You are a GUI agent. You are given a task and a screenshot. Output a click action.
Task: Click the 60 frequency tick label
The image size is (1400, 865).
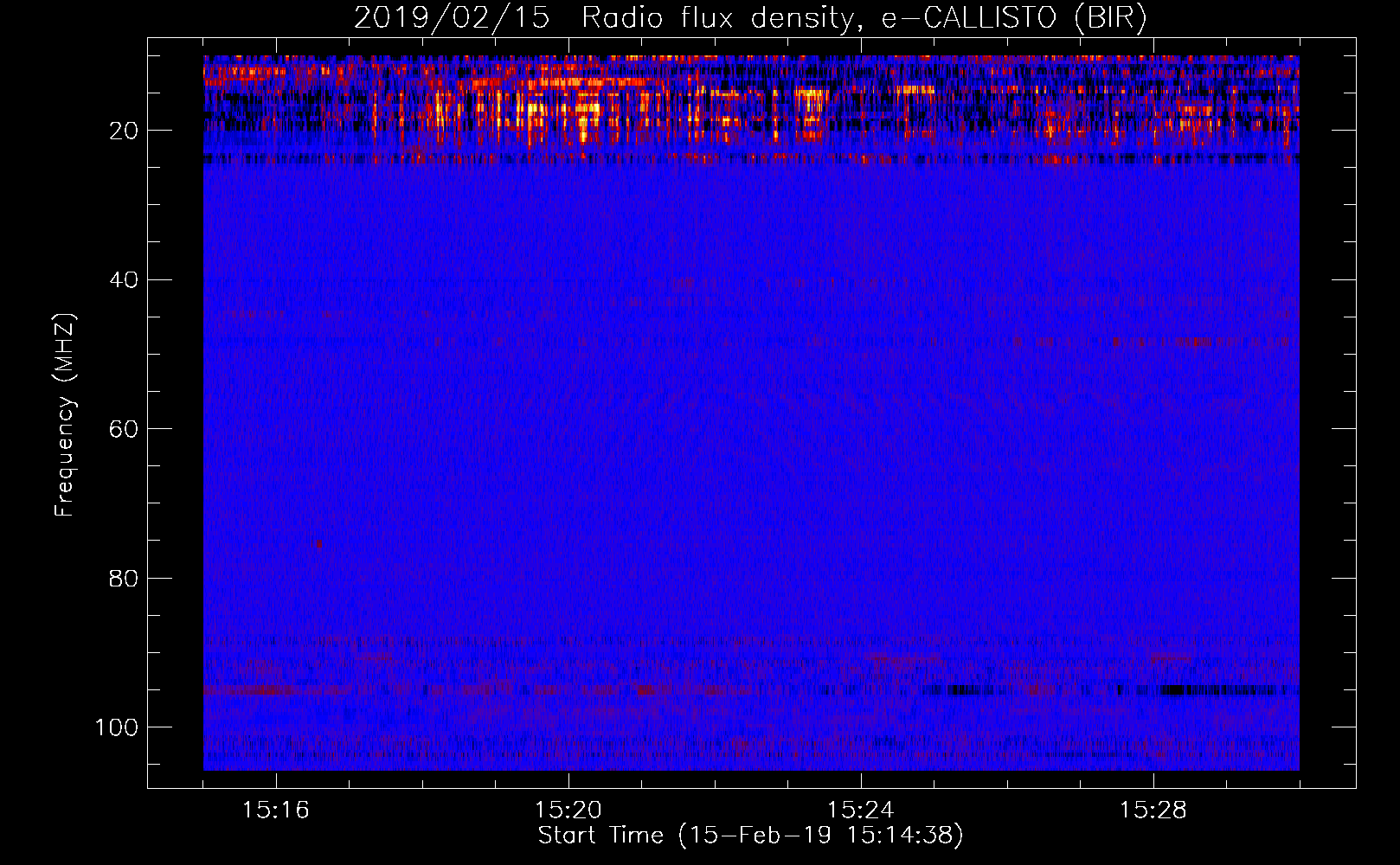point(124,429)
